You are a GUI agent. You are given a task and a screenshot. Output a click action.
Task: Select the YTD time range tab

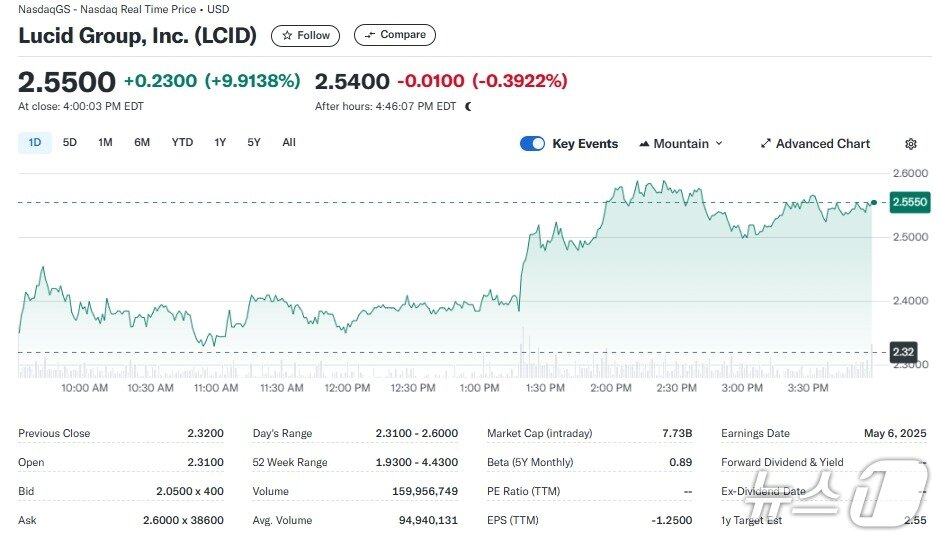pyautogui.click(x=182, y=142)
